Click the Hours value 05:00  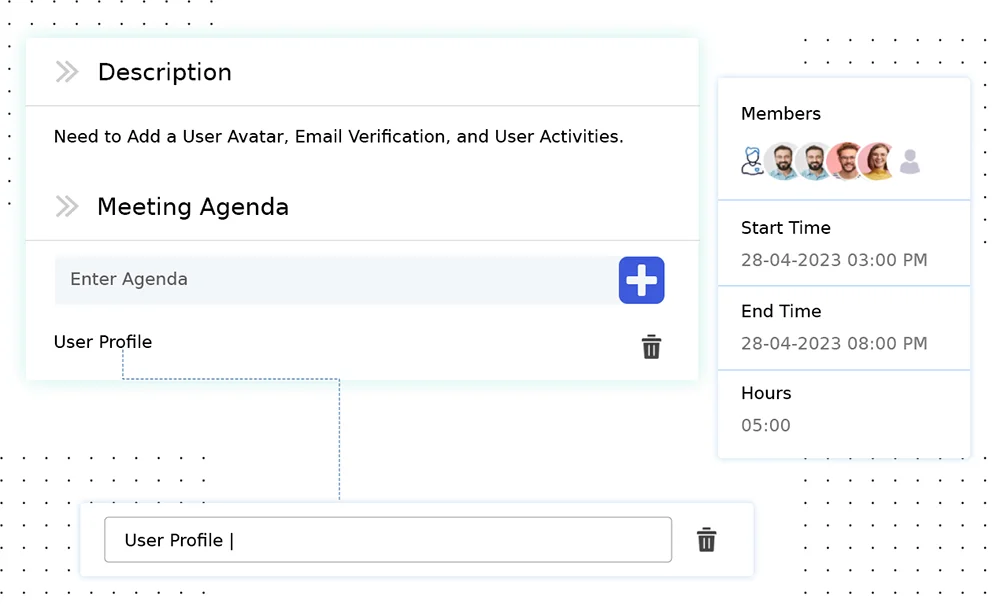766,425
